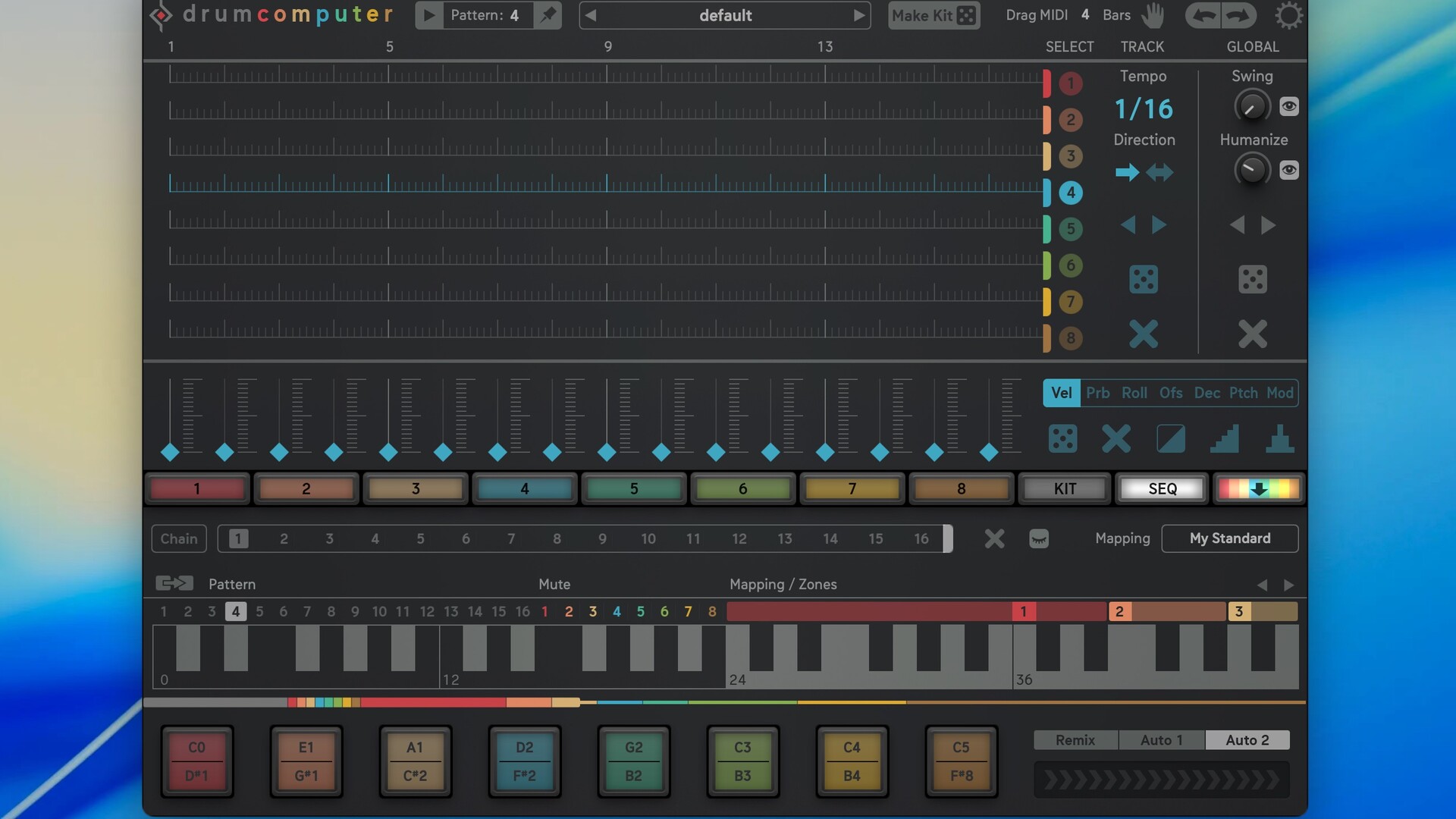The image size is (1456, 819).
Task: Shift global pattern right
Action: pyautogui.click(x=1268, y=225)
